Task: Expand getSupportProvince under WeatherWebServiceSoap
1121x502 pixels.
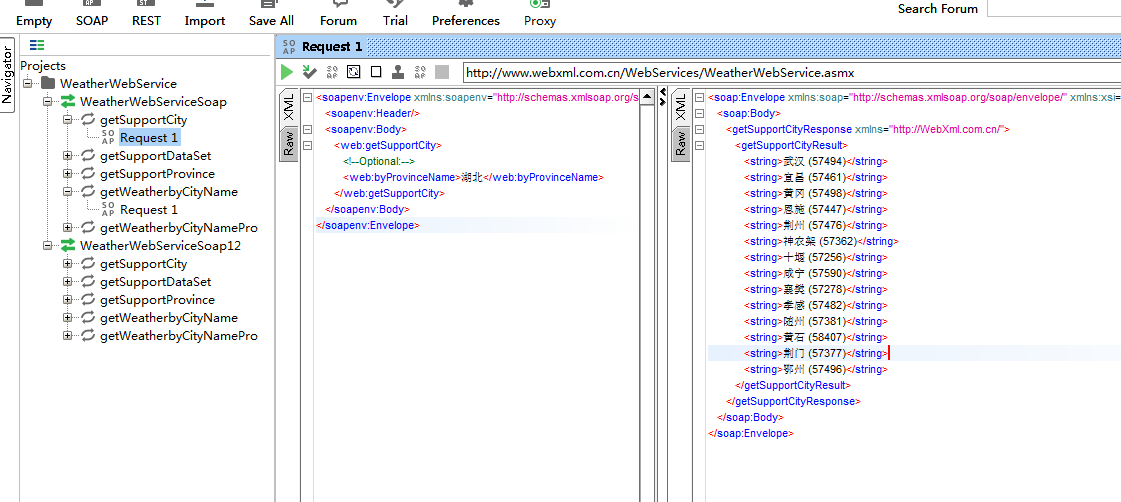Action: 68,174
